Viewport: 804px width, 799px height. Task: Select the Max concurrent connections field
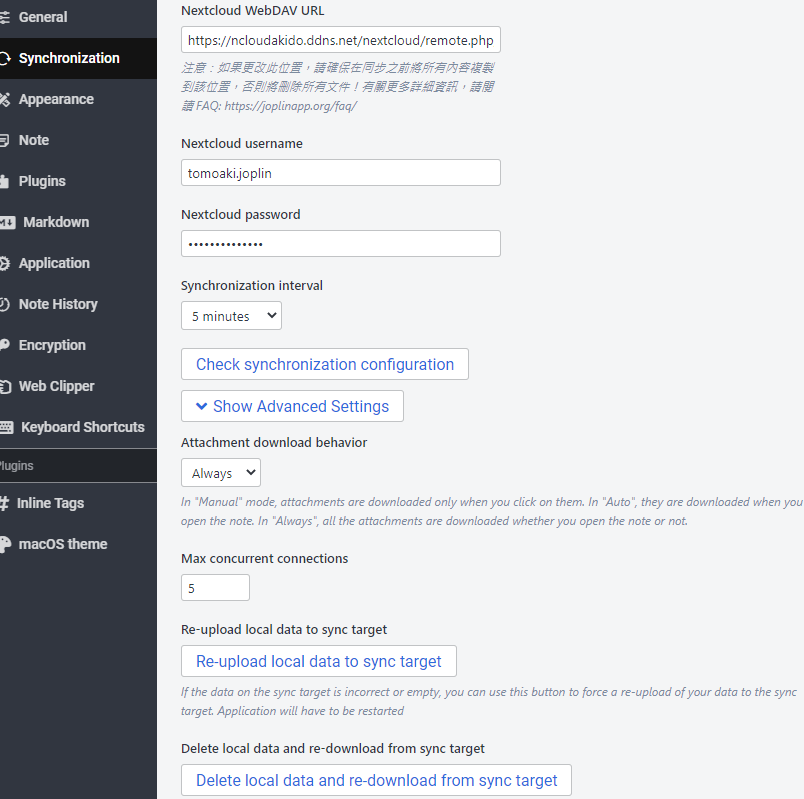[214, 587]
